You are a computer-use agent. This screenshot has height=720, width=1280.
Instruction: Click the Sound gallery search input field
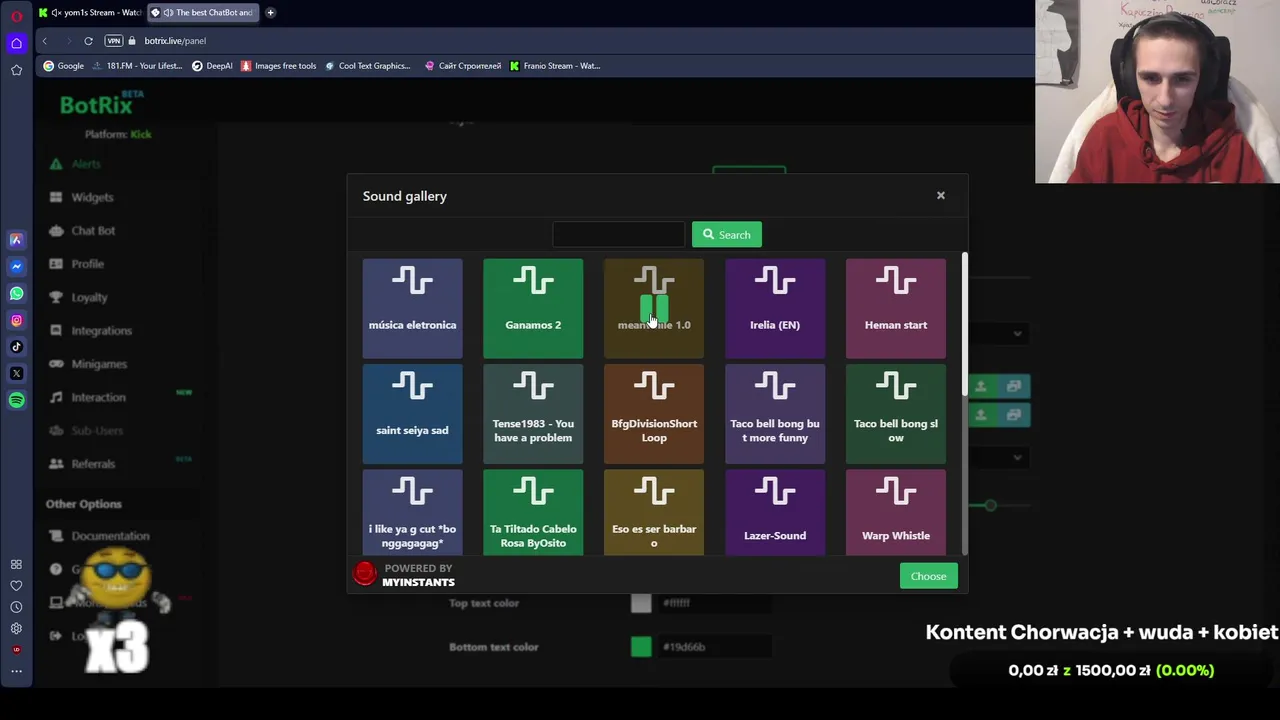coord(619,234)
